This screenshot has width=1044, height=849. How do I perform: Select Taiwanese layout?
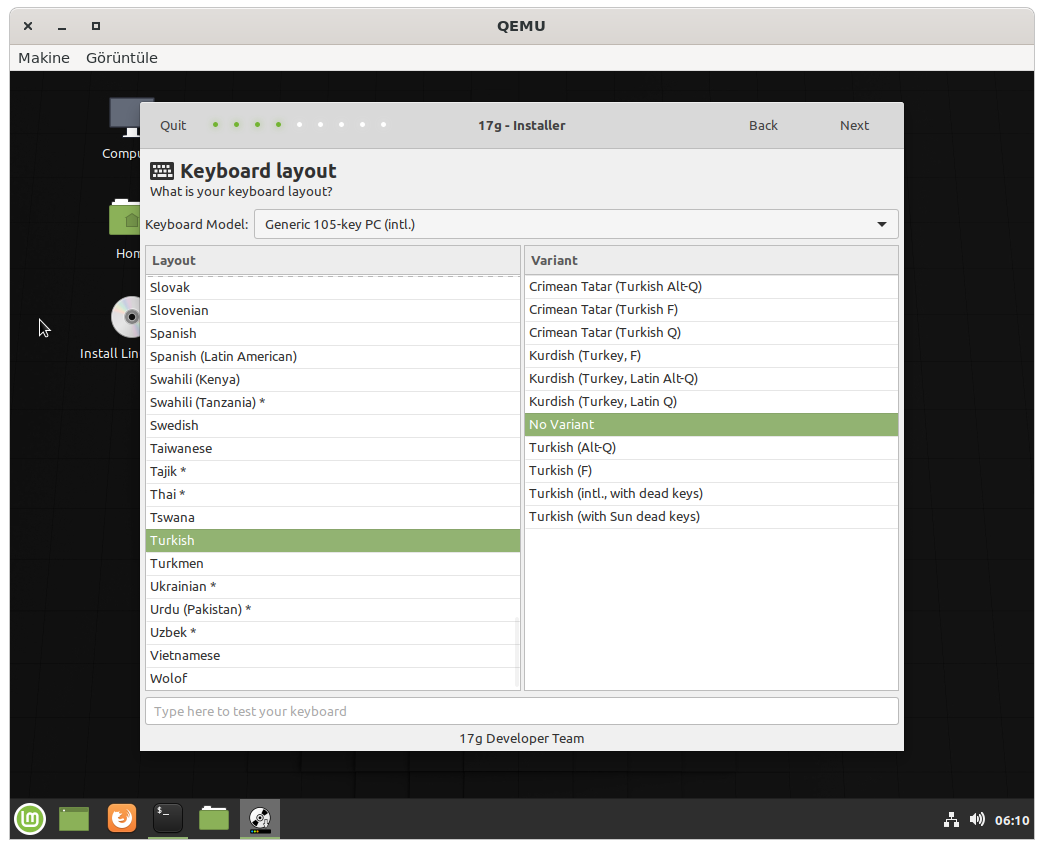tap(333, 449)
